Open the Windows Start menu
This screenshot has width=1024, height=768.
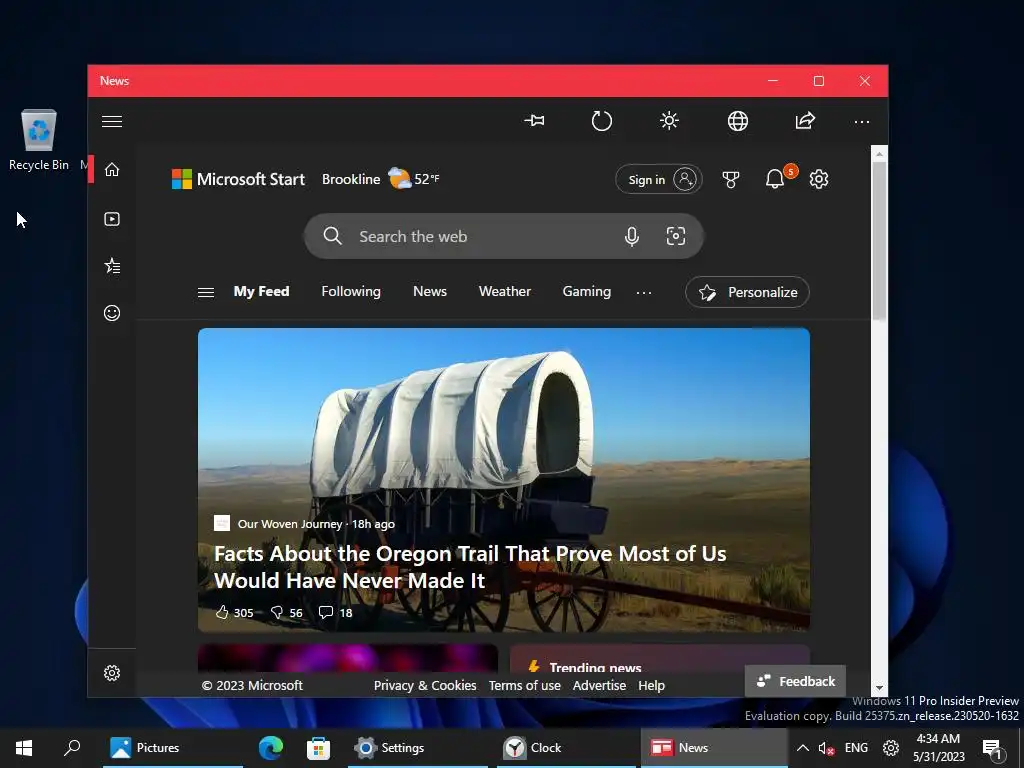tap(24, 748)
